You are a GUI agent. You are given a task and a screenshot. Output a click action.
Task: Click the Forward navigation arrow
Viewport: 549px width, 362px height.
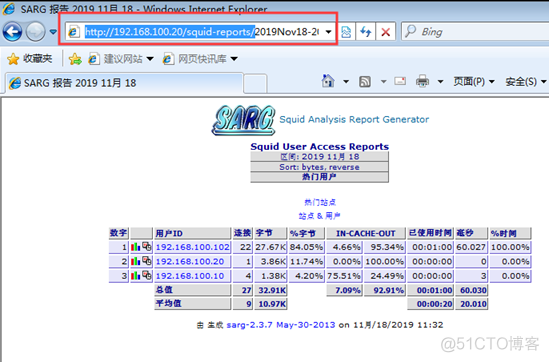tap(36, 32)
